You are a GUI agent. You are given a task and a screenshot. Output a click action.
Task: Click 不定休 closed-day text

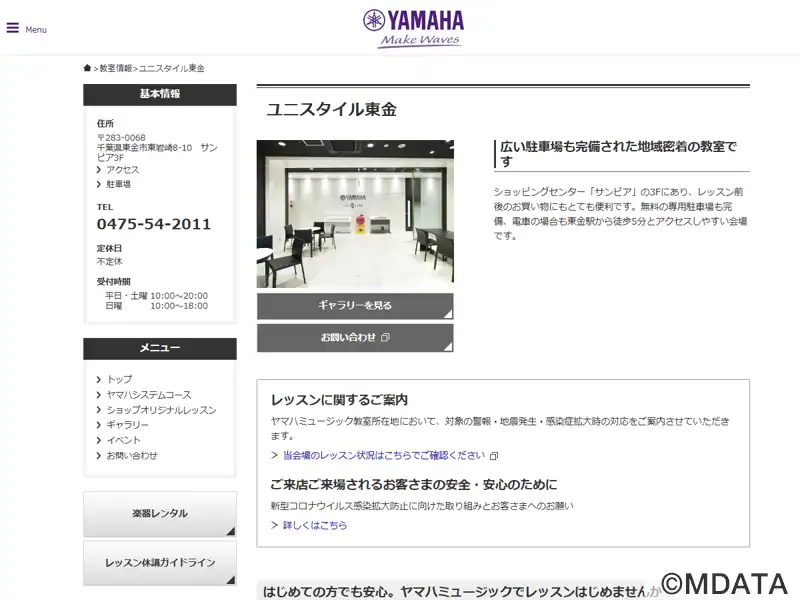click(x=110, y=261)
